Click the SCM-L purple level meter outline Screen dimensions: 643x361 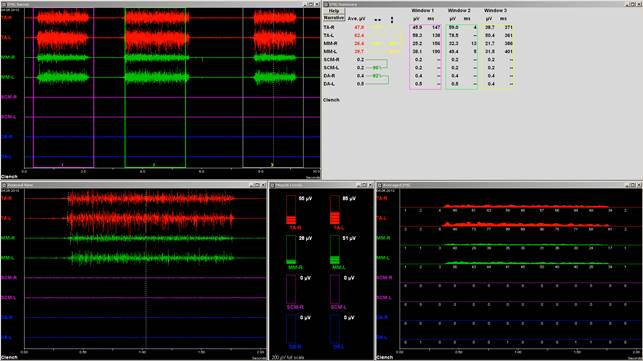coord(335,289)
